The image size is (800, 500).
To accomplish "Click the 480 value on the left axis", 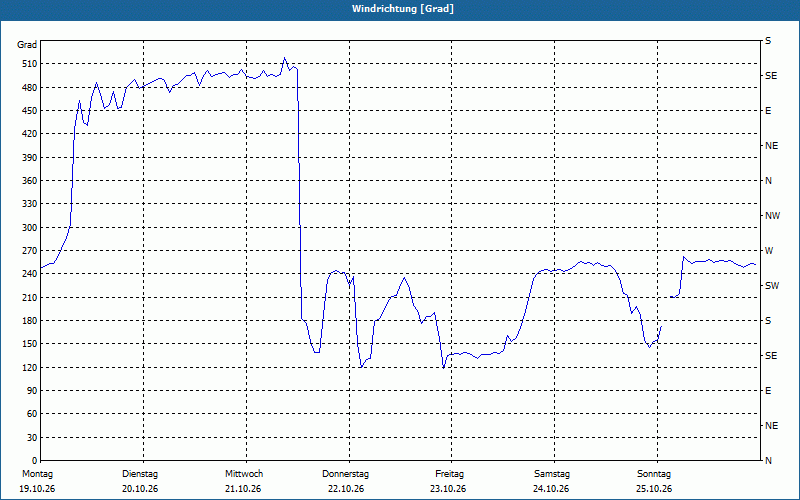I will (29, 88).
